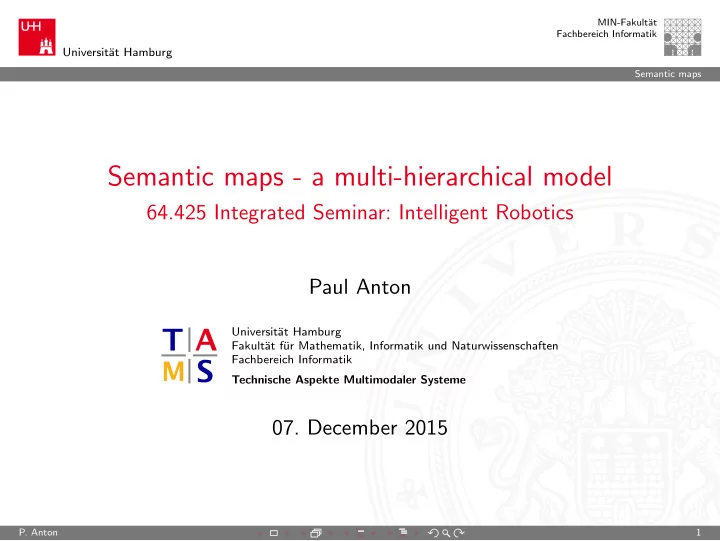Click 'Universität Hamburg' line beside TAMS logo
720x541 pixels.
(287, 332)
